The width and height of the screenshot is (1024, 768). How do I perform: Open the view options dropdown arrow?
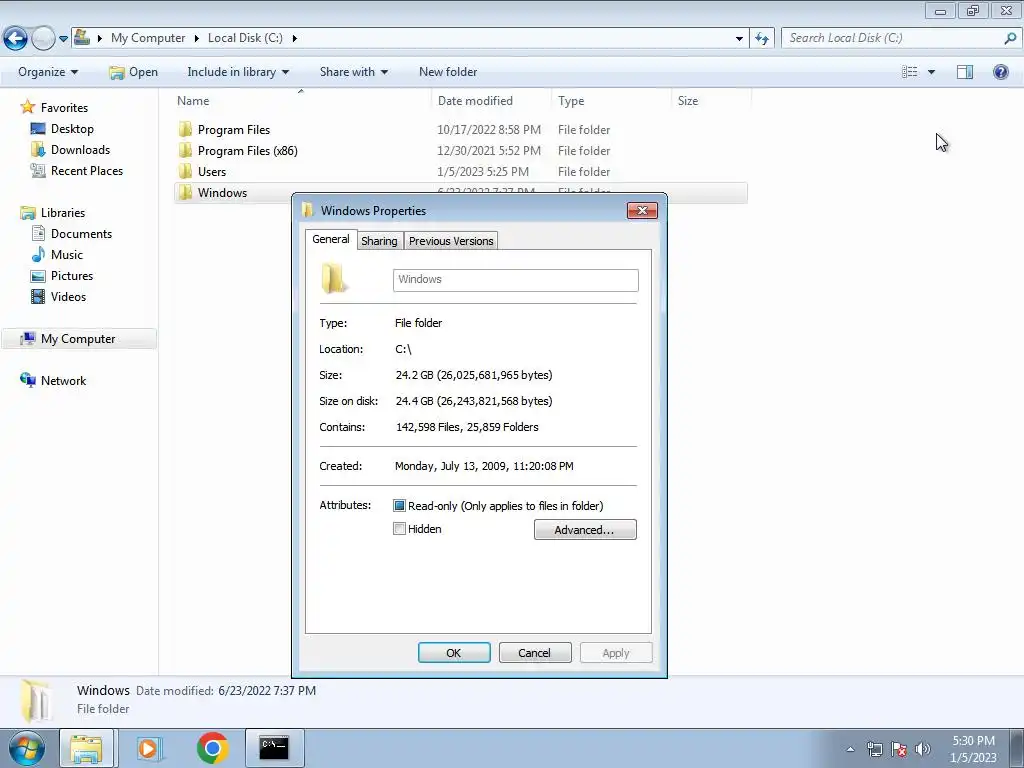click(x=931, y=72)
